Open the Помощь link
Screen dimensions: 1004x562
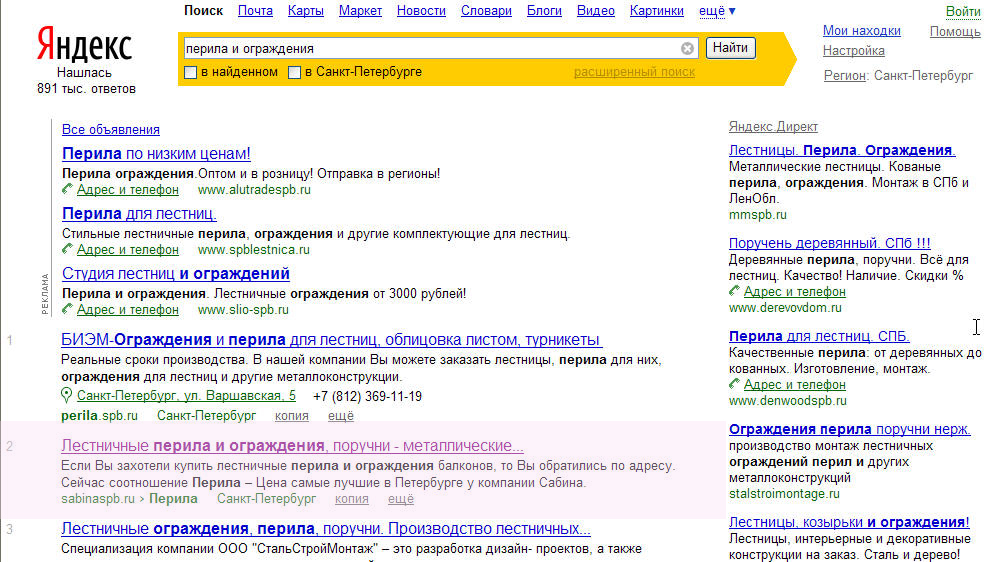pyautogui.click(x=955, y=31)
